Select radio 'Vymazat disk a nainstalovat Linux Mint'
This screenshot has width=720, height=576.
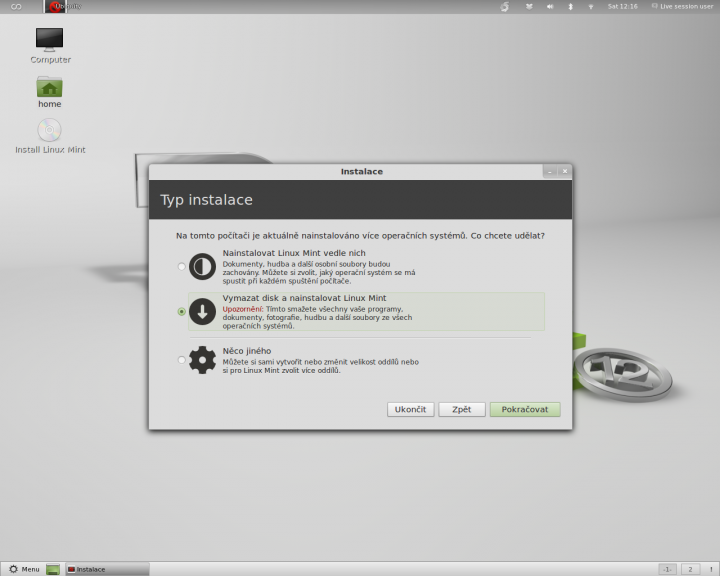181,311
